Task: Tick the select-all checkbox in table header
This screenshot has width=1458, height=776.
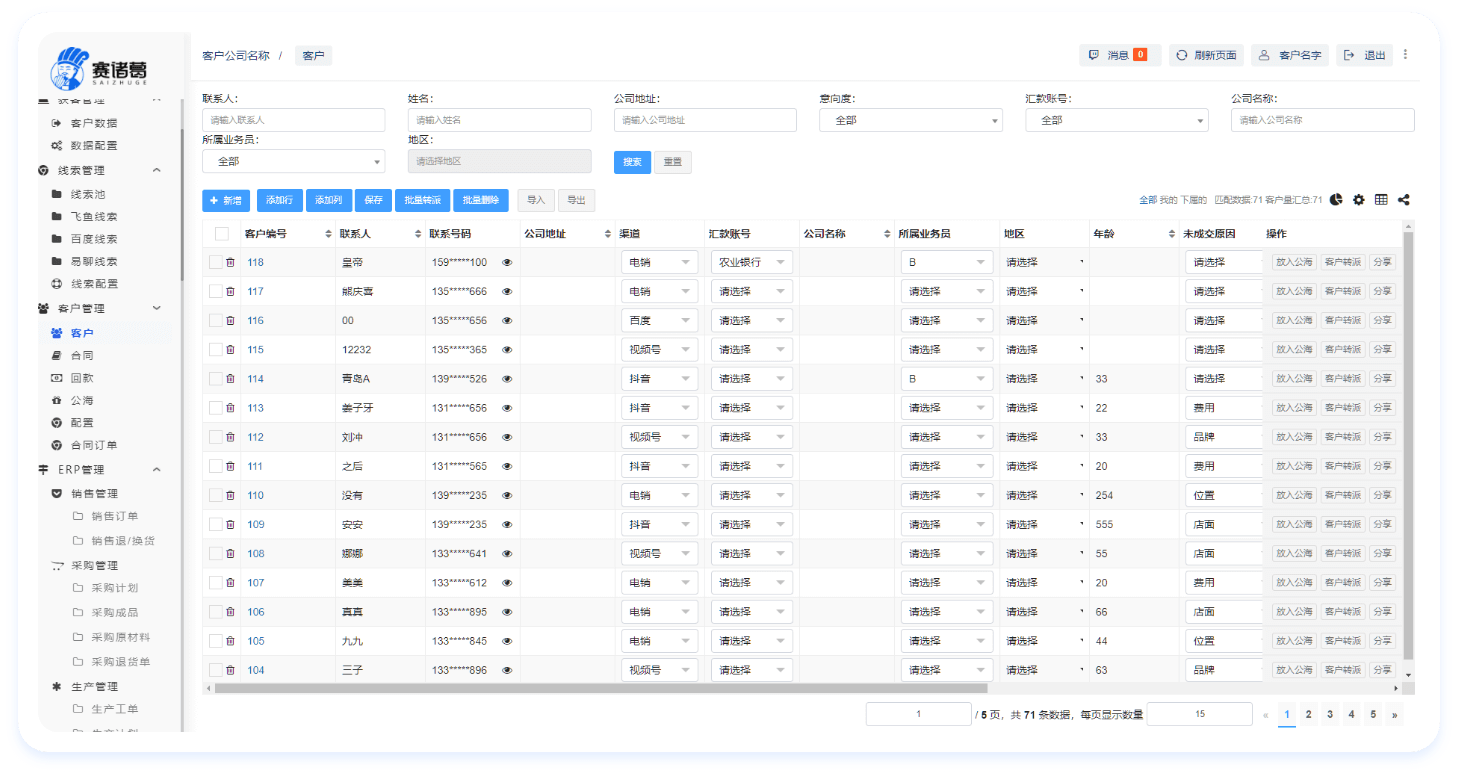Action: click(x=222, y=234)
